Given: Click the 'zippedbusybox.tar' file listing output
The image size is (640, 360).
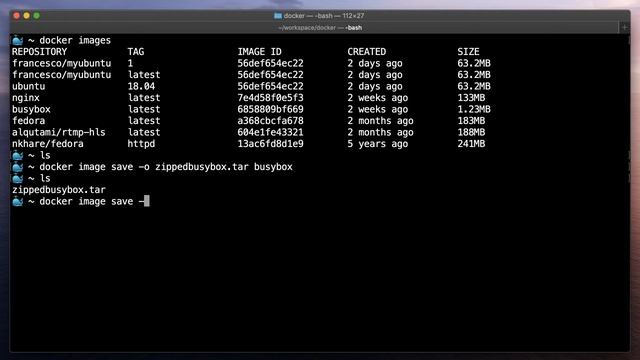Looking at the screenshot, I should 59,190.
